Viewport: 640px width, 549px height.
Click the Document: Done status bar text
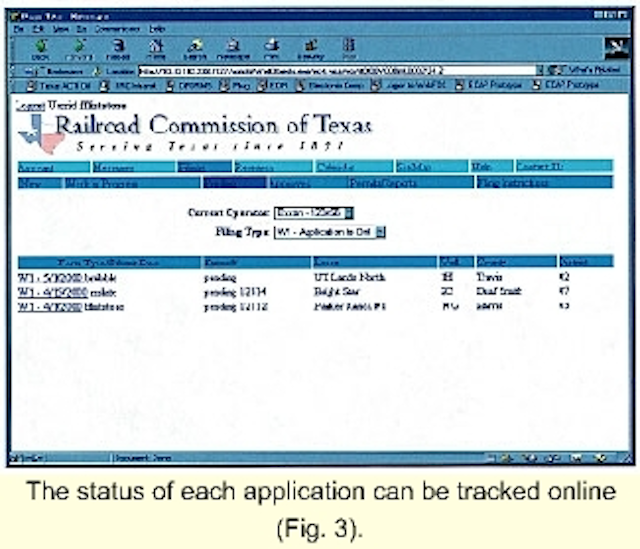[143, 458]
